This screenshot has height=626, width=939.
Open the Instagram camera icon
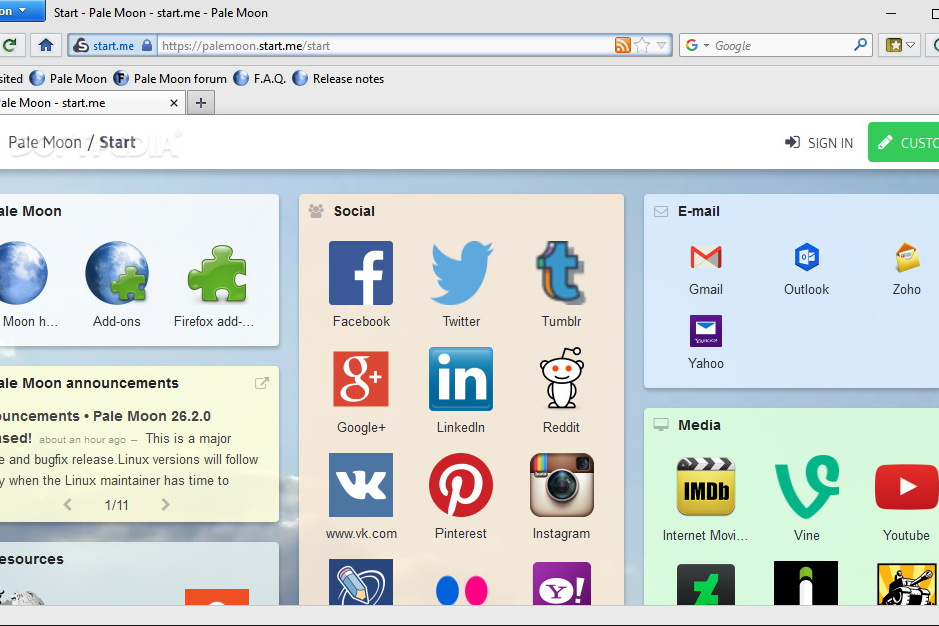pyautogui.click(x=561, y=485)
